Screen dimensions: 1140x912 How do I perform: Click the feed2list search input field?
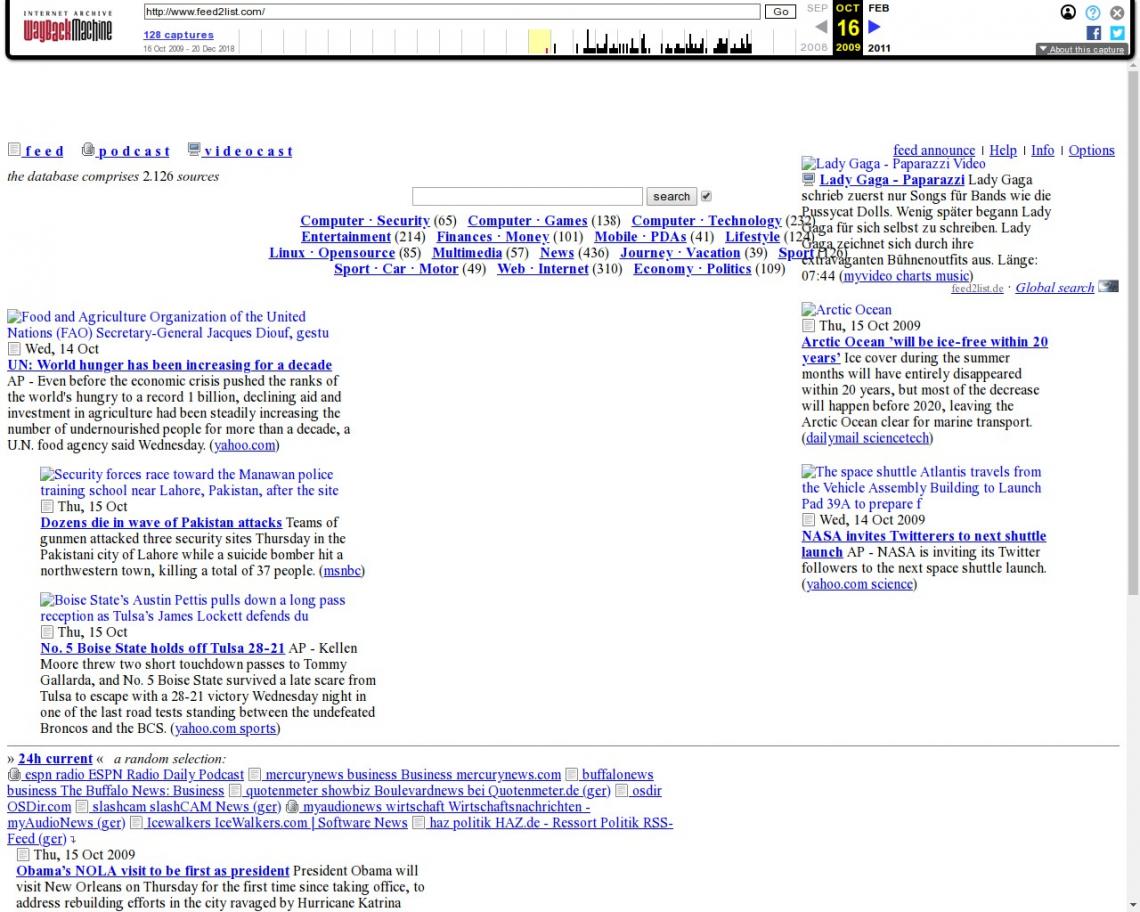pos(527,196)
